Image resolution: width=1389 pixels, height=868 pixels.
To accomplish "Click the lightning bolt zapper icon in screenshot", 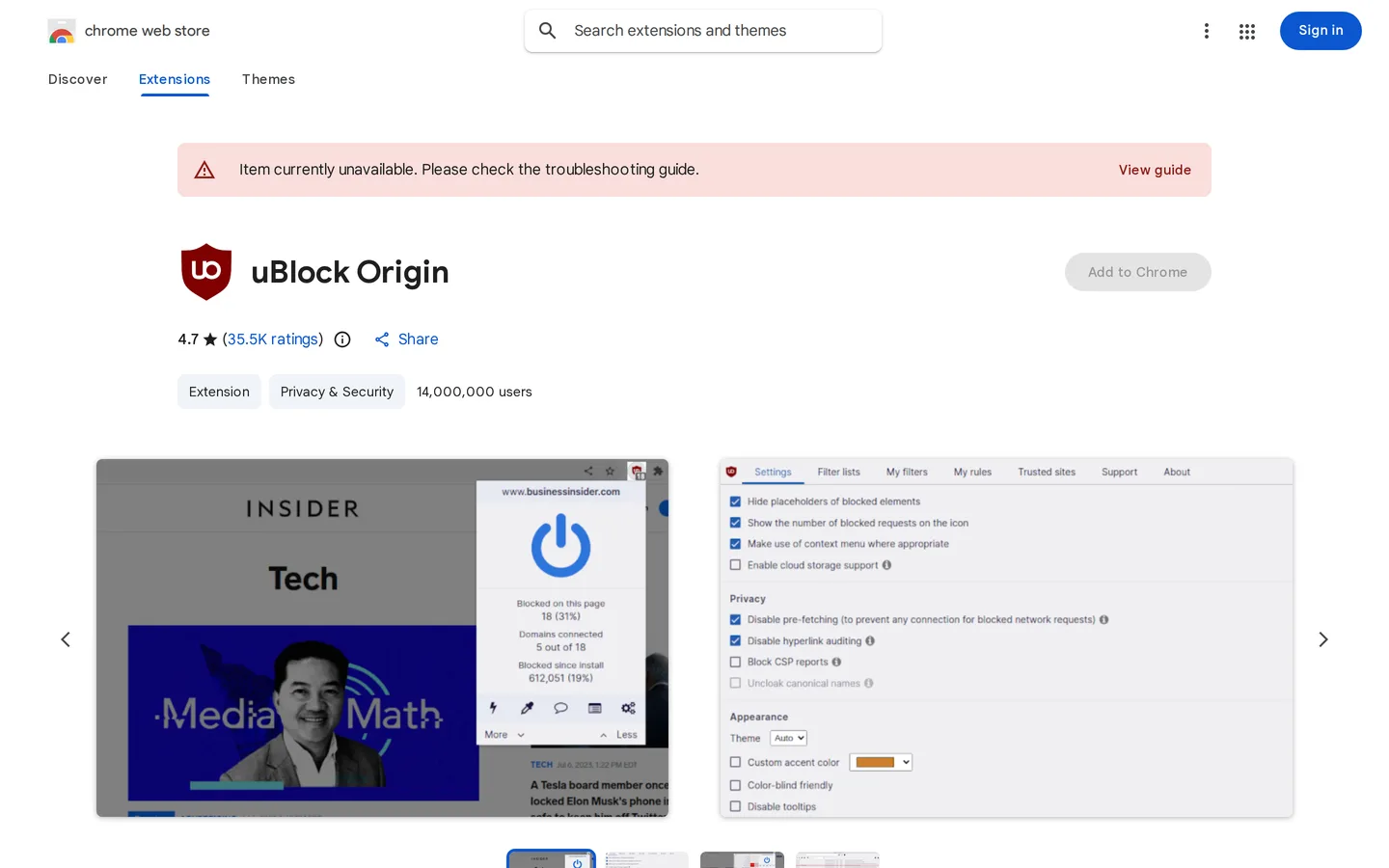I will click(x=493, y=708).
